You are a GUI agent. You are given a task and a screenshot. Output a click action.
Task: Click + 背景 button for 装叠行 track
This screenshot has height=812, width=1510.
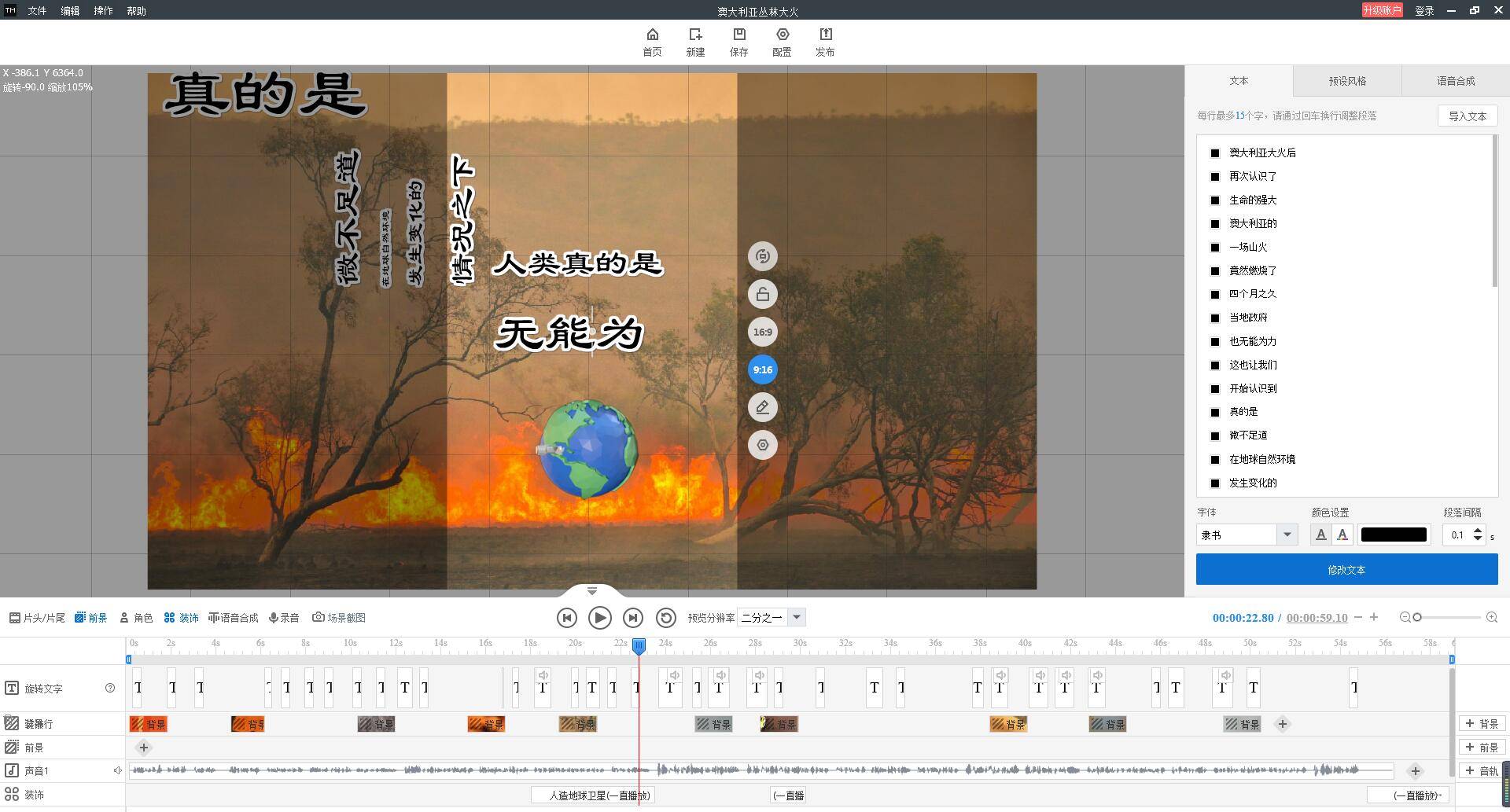1482,724
